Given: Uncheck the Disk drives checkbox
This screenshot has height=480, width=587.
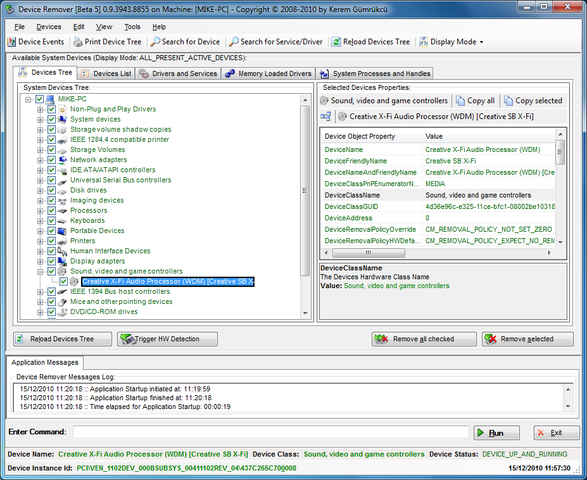Looking at the screenshot, I should [51, 190].
